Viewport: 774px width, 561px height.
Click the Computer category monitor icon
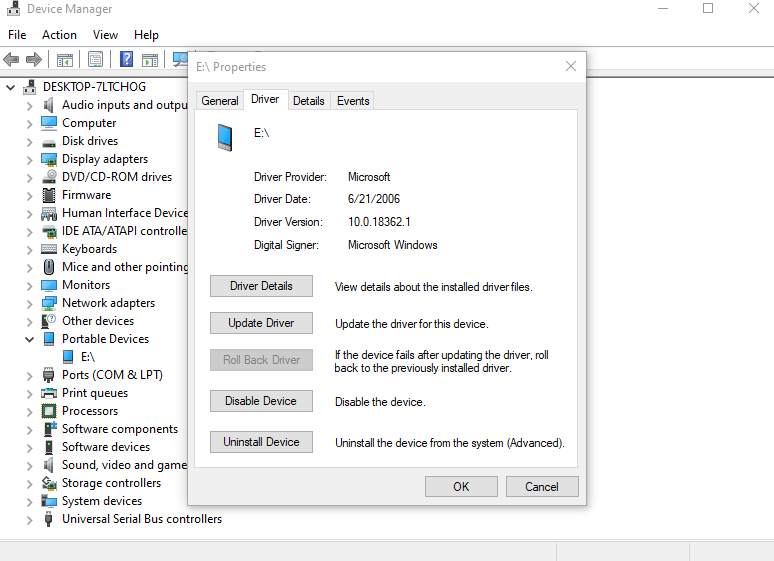[x=49, y=123]
